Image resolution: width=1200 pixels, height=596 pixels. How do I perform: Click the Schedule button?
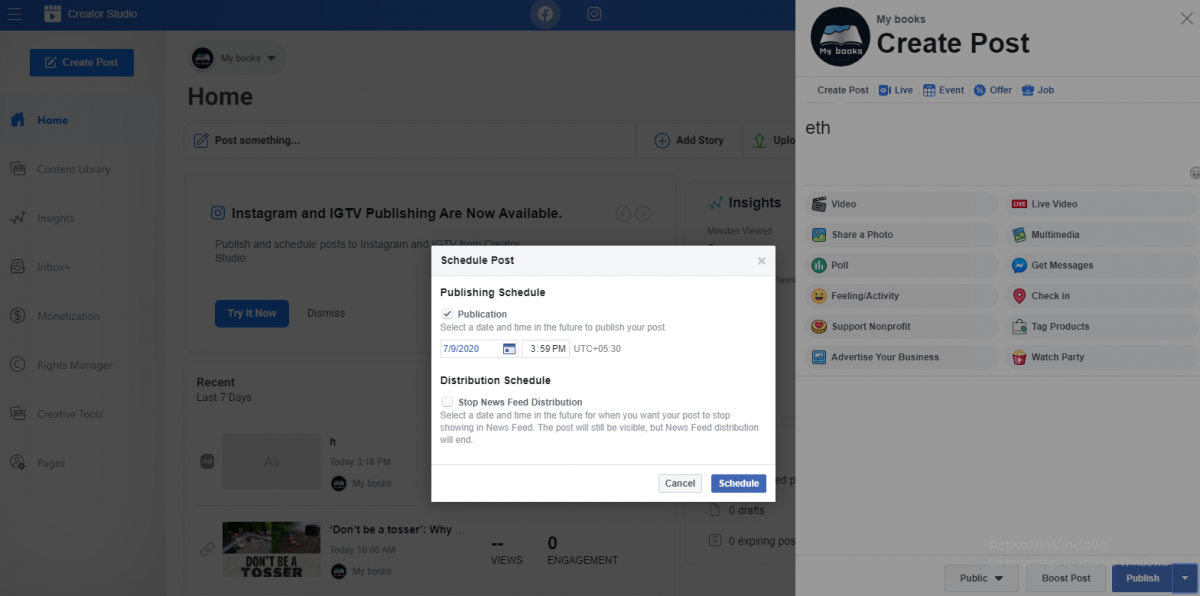[x=739, y=483]
